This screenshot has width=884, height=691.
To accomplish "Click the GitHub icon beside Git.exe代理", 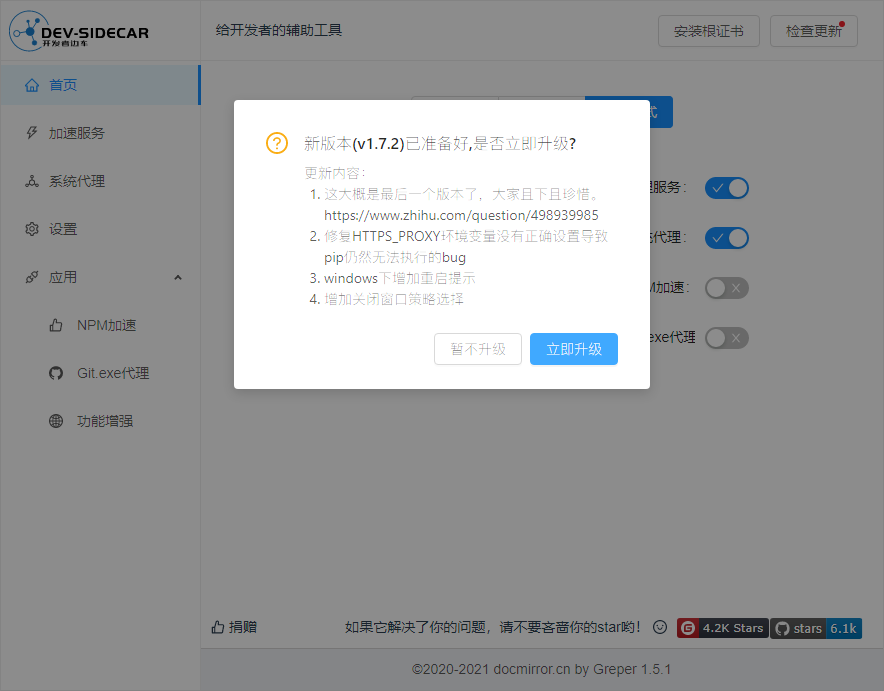I will coord(55,373).
